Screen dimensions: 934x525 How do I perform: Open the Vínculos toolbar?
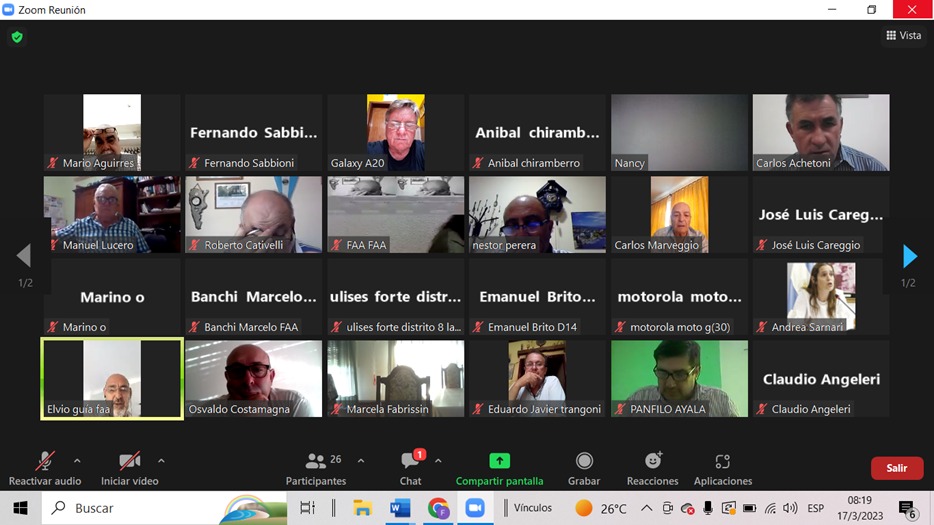533,508
